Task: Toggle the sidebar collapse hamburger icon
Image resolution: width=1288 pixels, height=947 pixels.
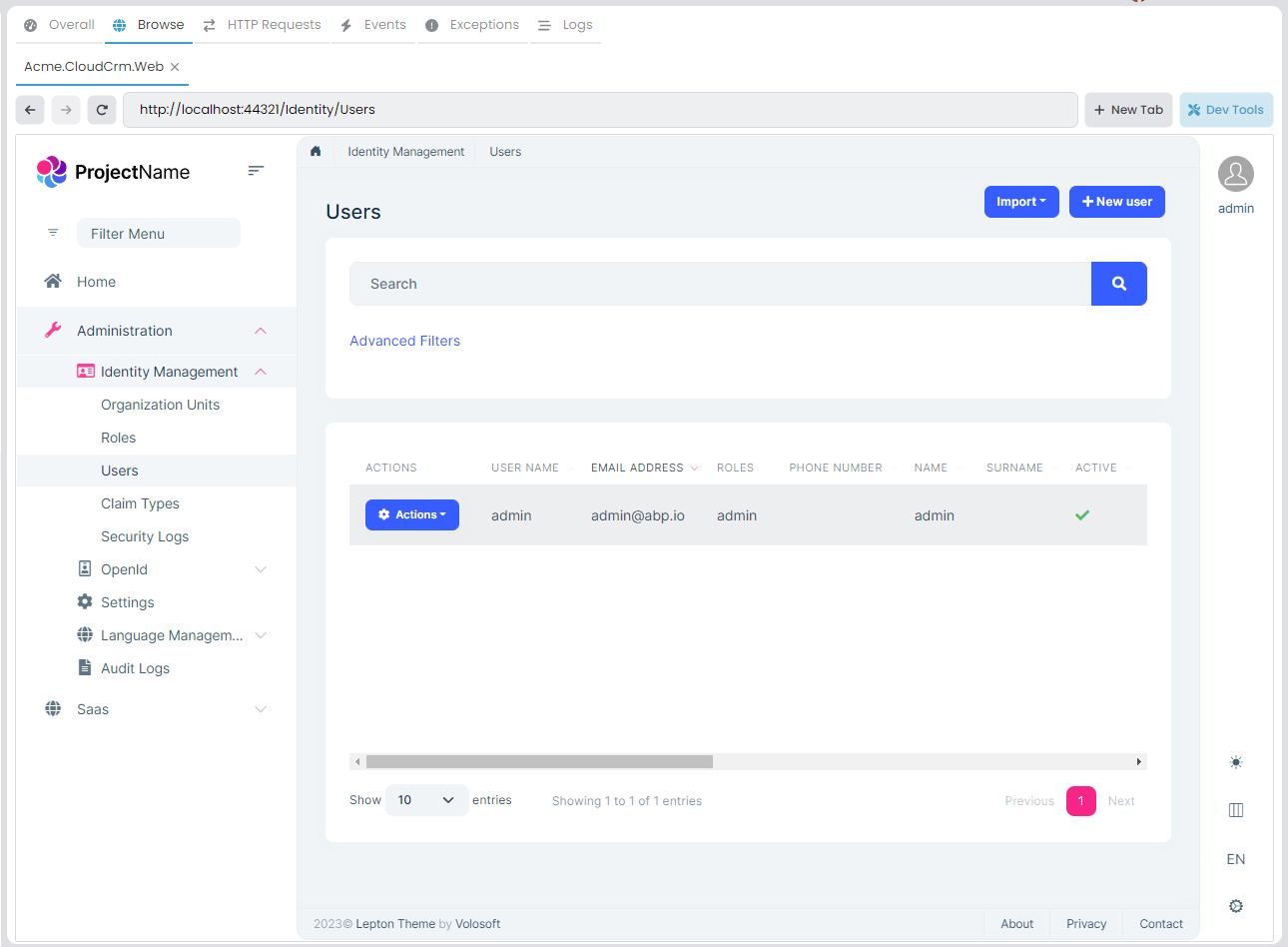Action: (256, 171)
